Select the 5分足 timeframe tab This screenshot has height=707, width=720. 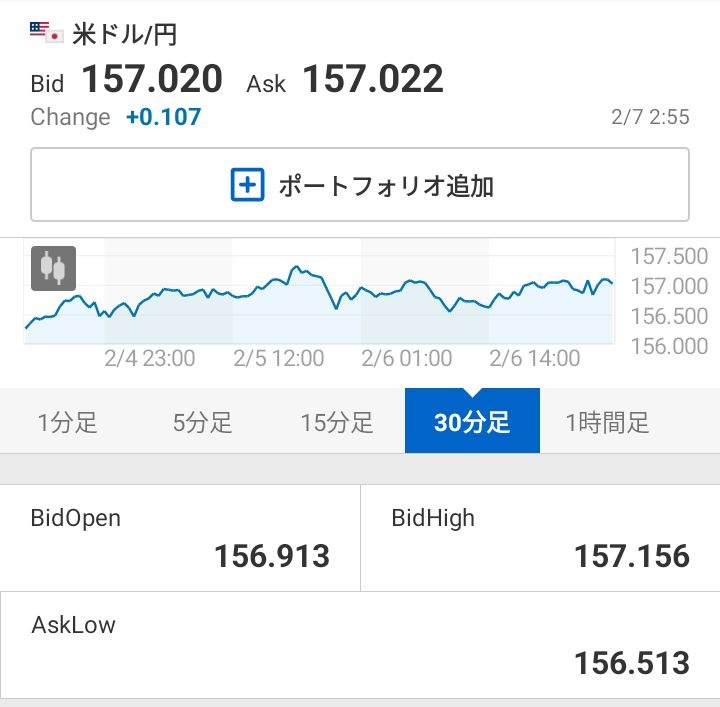pyautogui.click(x=203, y=422)
